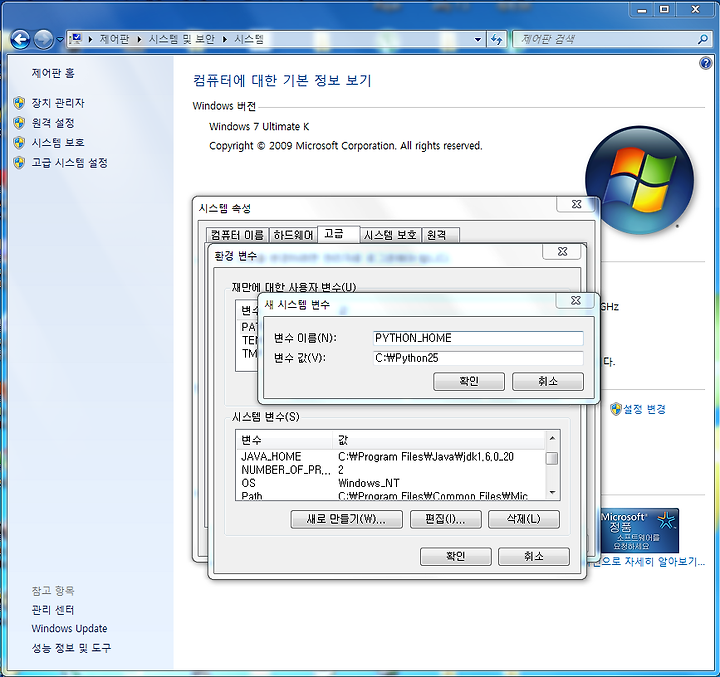720x677 pixels.
Task: Click the Windows 7 Ultimate K text
Action: (259, 126)
